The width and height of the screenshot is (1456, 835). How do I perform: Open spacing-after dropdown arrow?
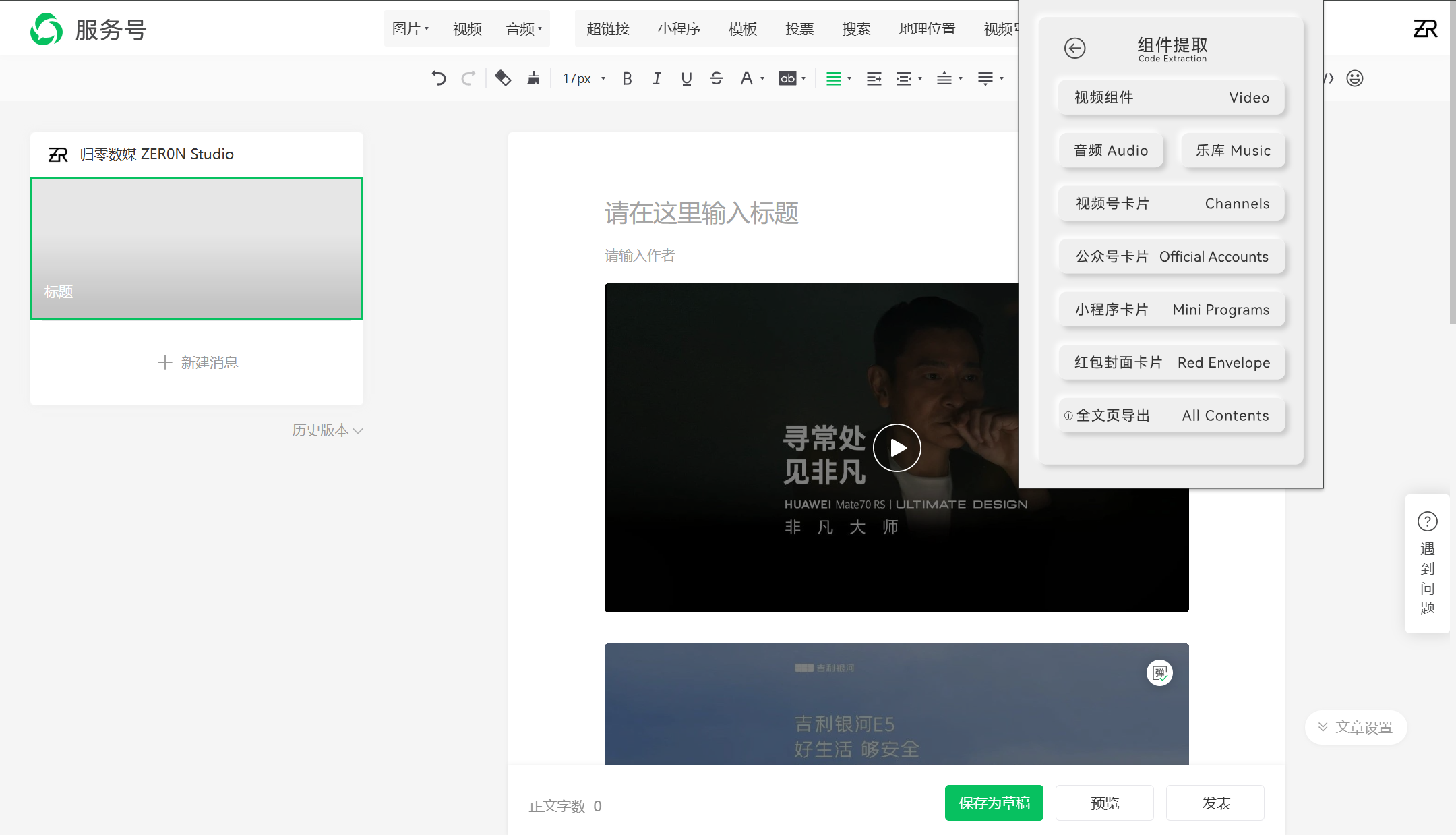[x=1002, y=78]
